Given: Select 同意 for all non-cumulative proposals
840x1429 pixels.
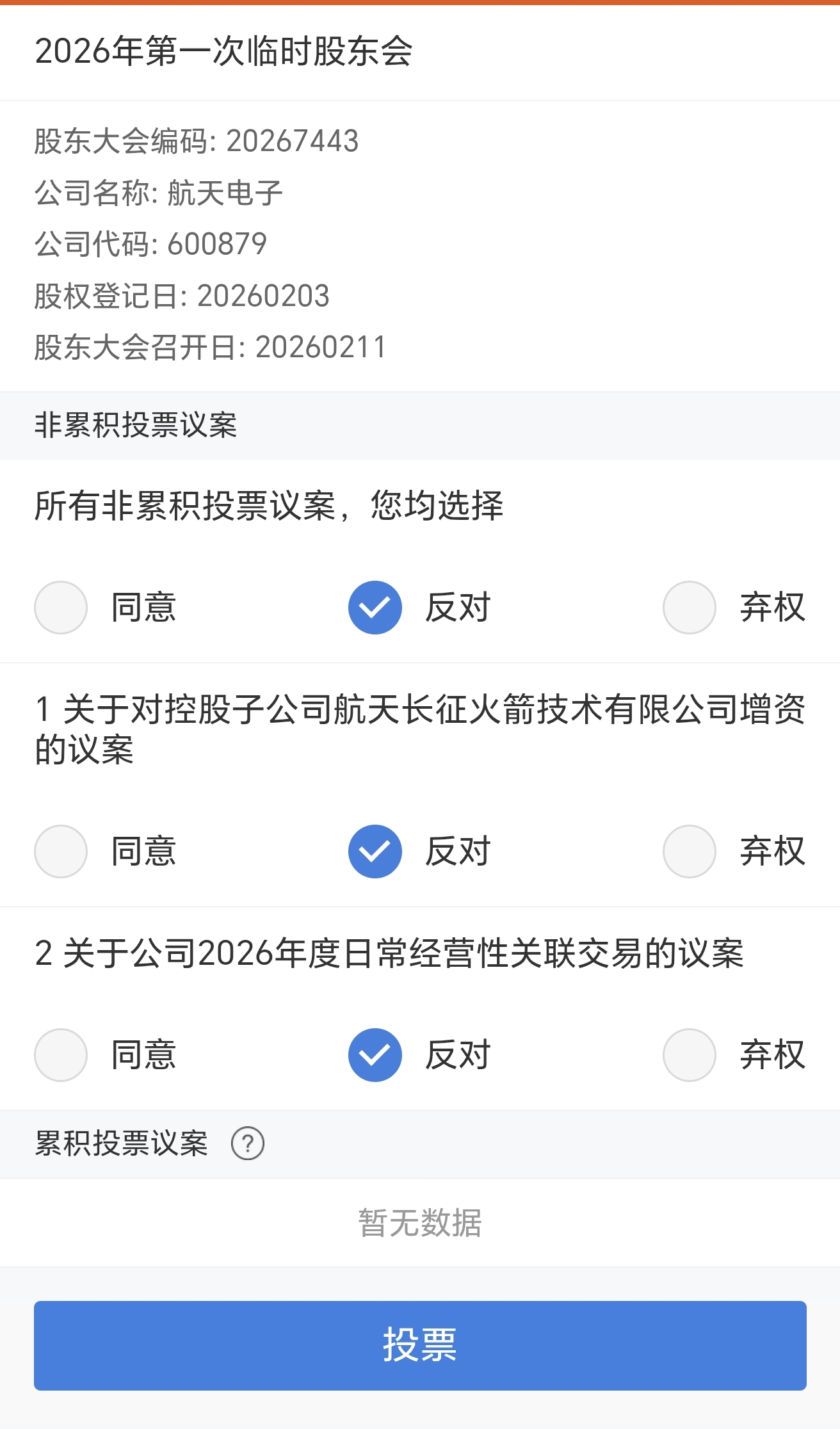Looking at the screenshot, I should point(61,608).
